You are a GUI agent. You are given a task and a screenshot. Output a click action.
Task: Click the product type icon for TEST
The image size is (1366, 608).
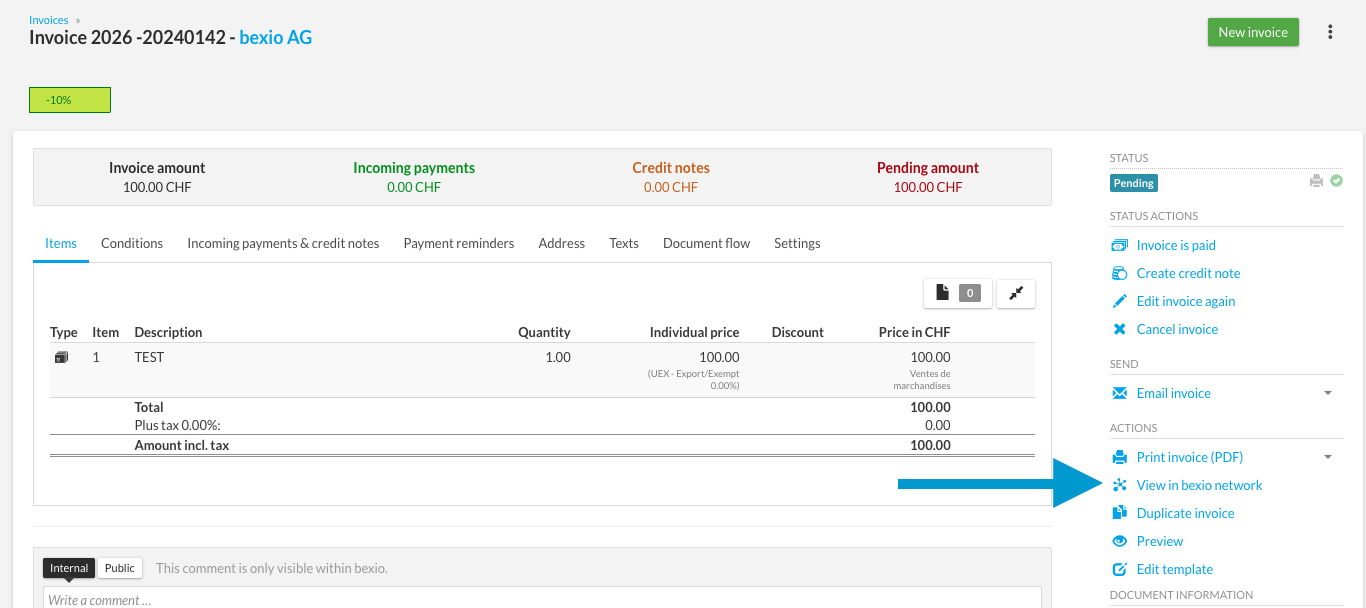click(x=61, y=357)
